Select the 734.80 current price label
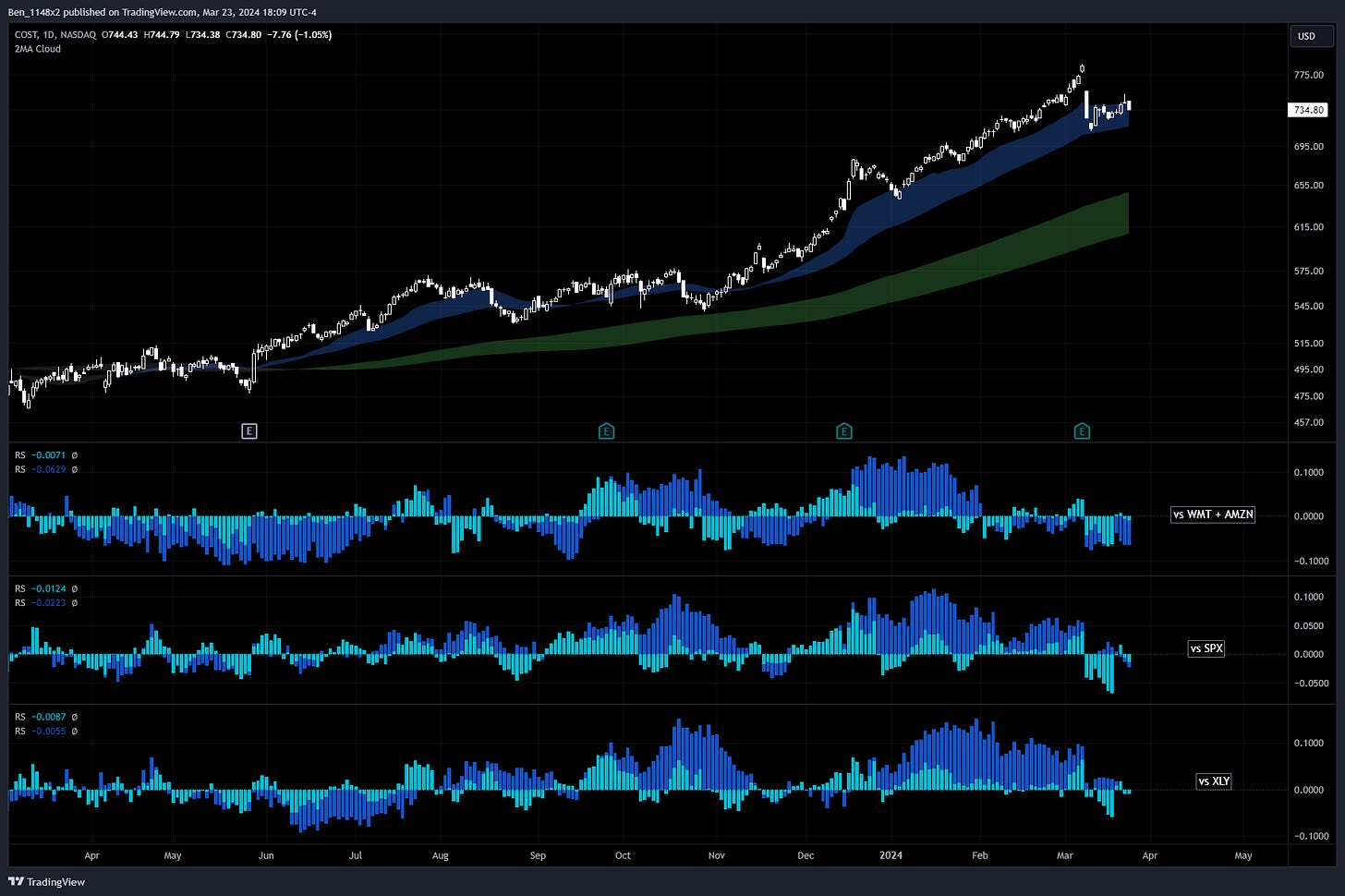1345x896 pixels. point(1308,110)
